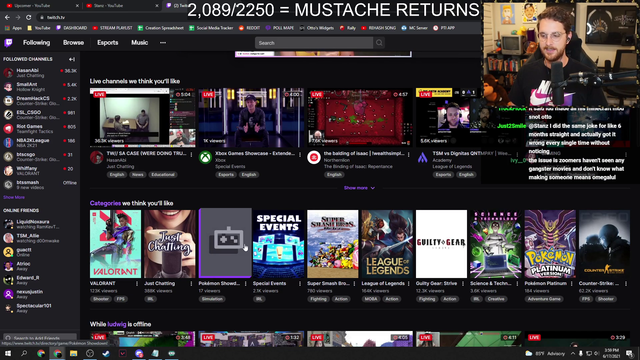Open ESL_CSGO followed channel

(40, 115)
